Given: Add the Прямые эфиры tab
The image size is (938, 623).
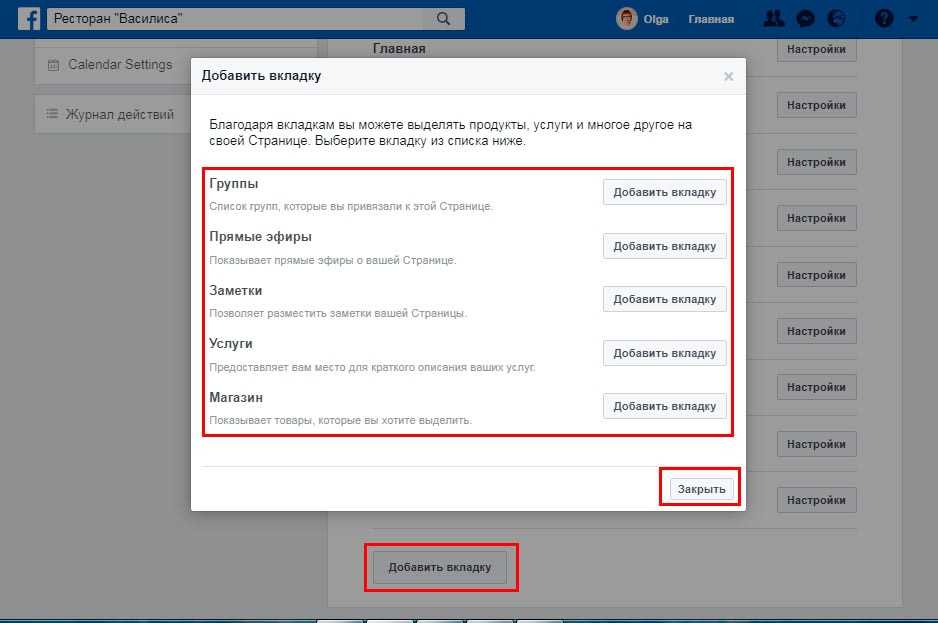Looking at the screenshot, I should pyautogui.click(x=664, y=246).
